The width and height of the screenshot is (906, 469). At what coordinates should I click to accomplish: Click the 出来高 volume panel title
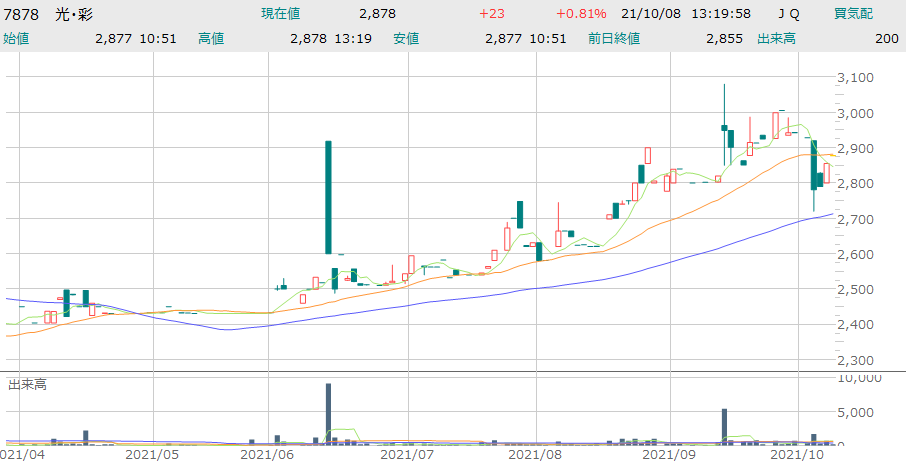coord(29,384)
